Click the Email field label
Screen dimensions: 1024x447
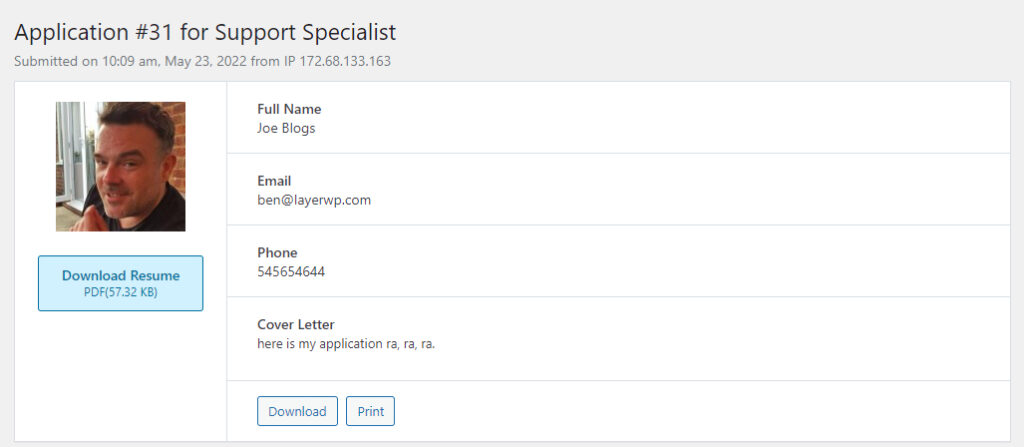274,181
